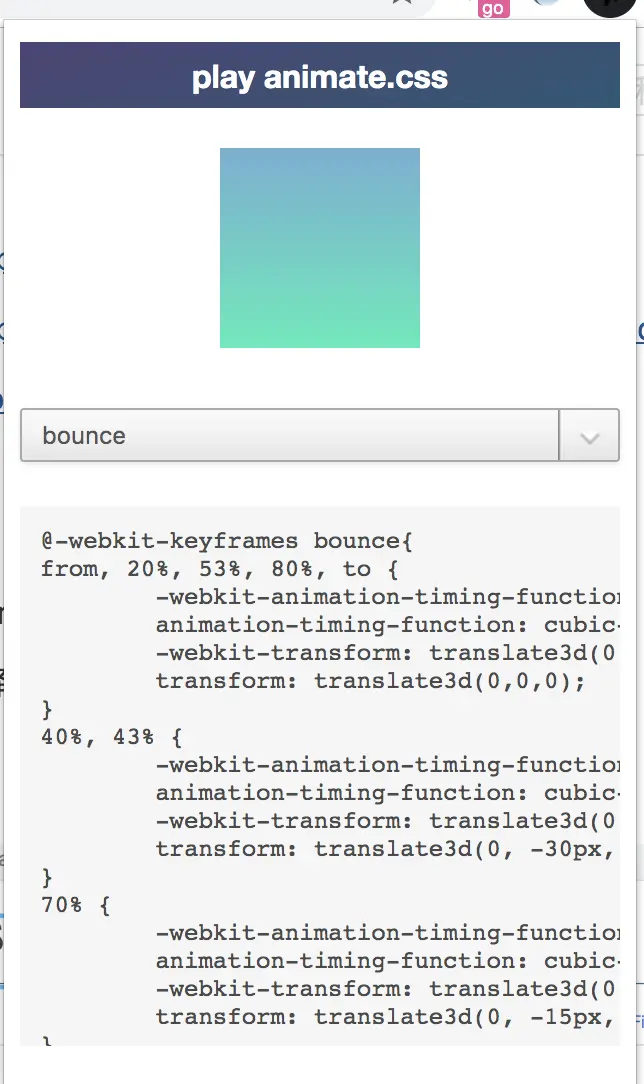Click the "play animate.css" header title
Image resolution: width=644 pixels, height=1084 pixels.
point(320,77)
